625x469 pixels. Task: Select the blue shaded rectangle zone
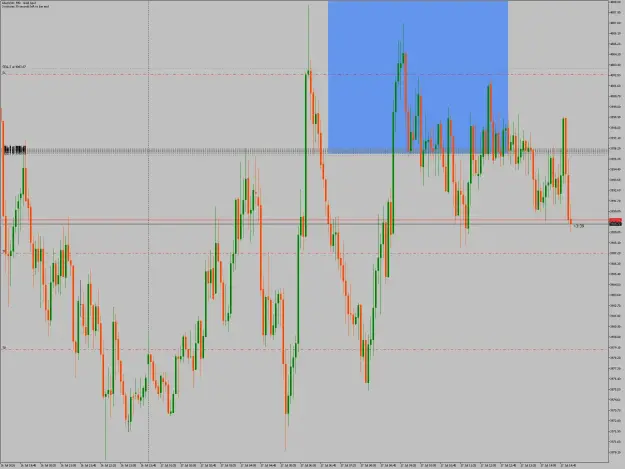[x=418, y=77]
